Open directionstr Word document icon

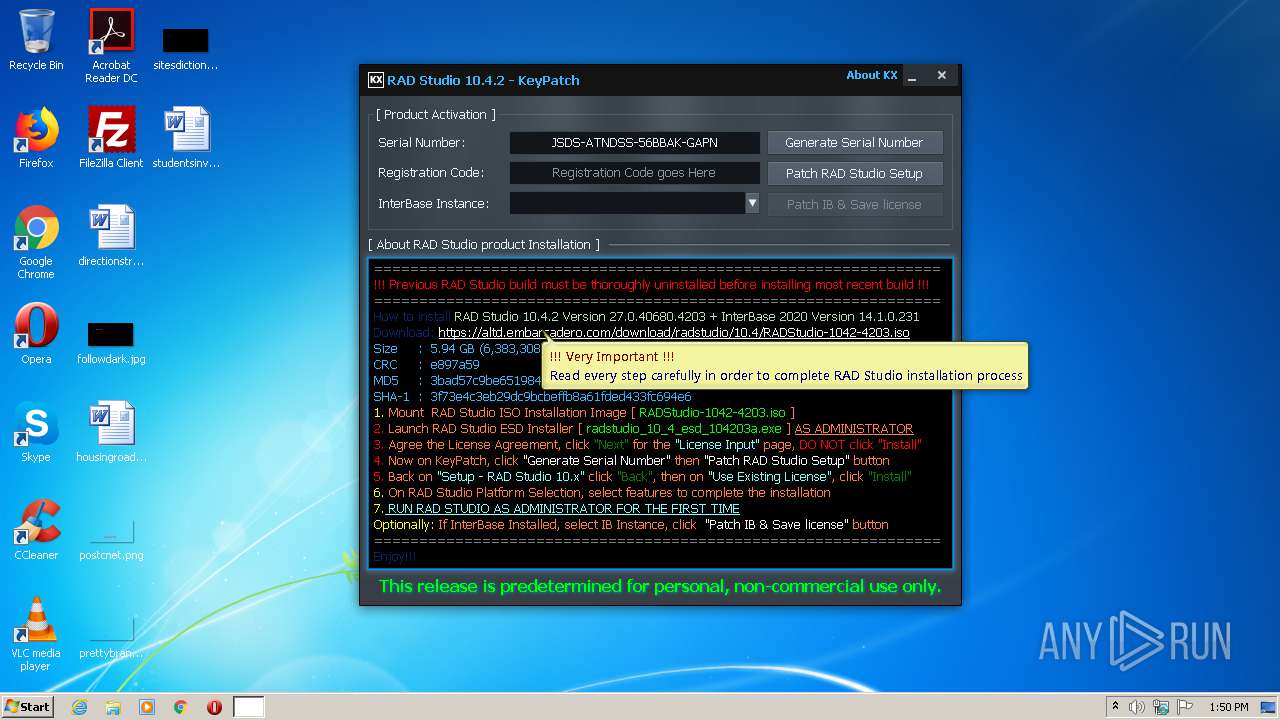111,236
